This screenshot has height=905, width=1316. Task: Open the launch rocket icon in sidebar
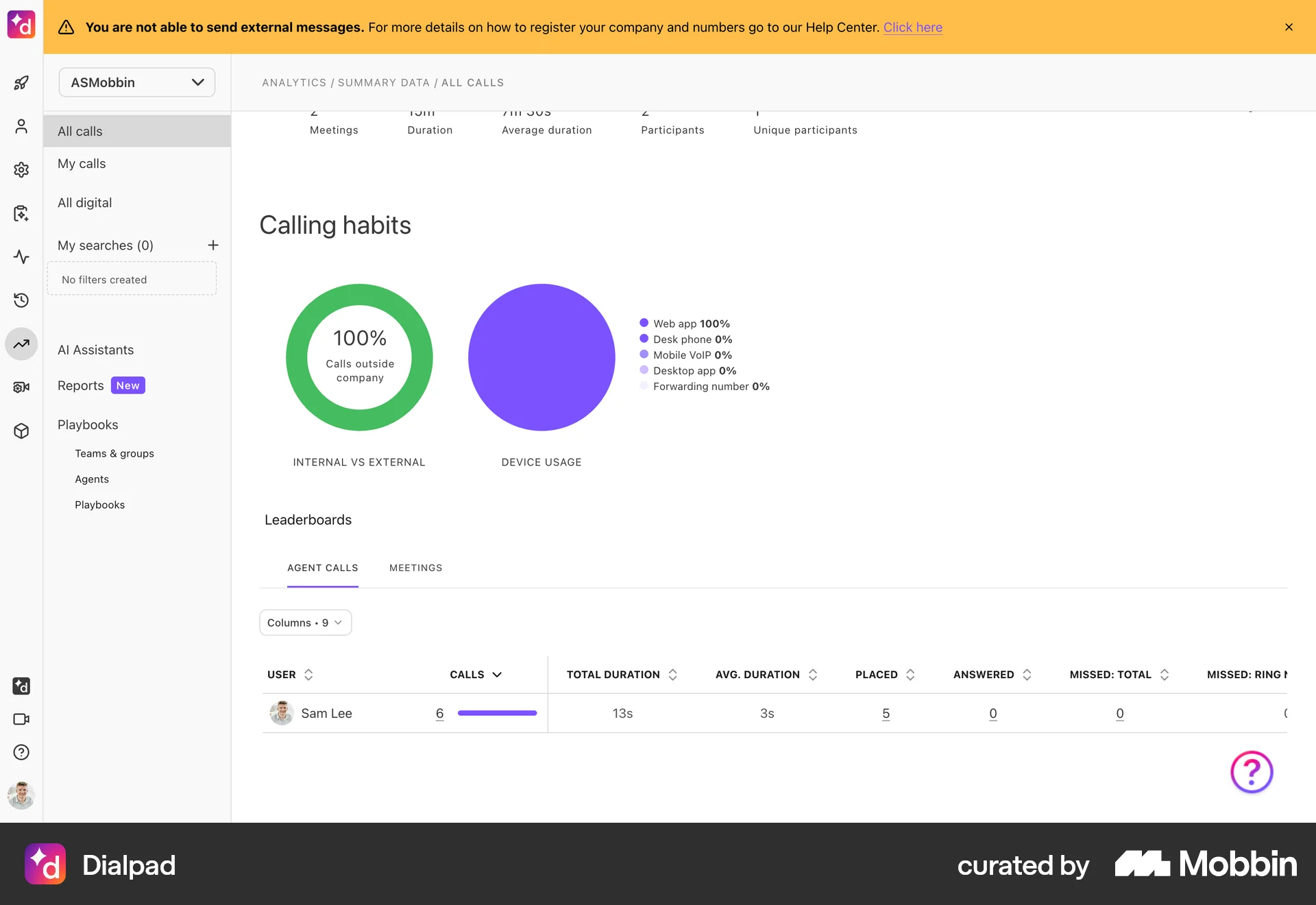click(x=21, y=82)
